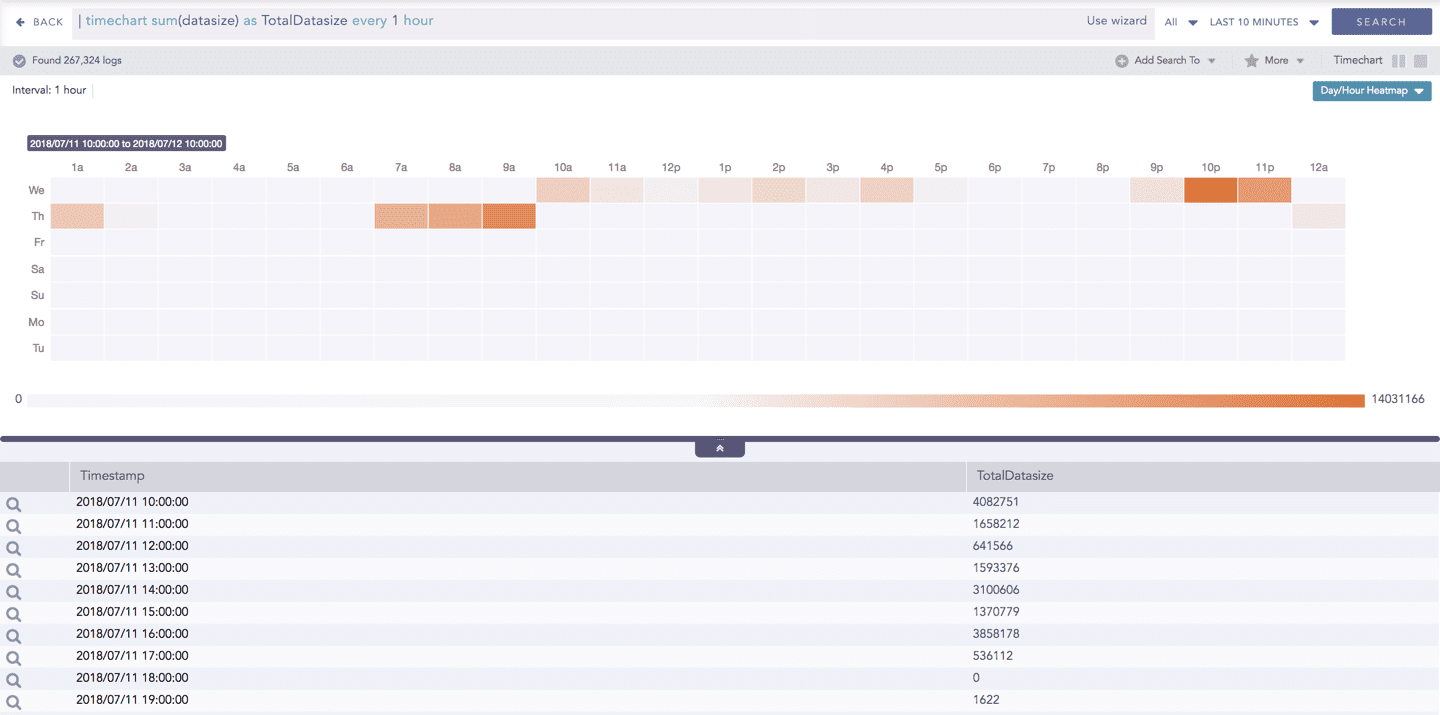Select the split-pane layout icon beside Timechart
Screen dimensions: 1440x715
1399,60
